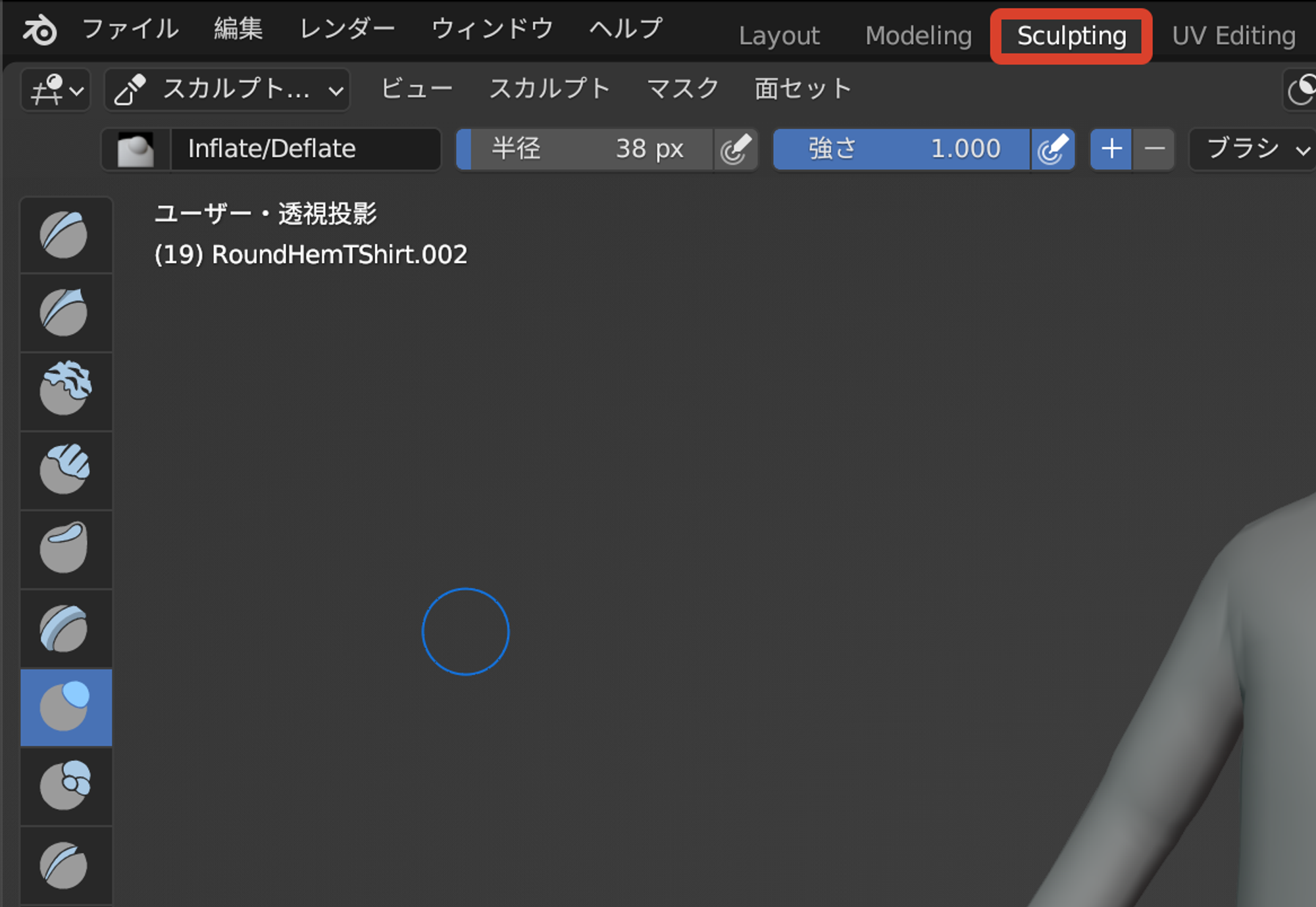Toggle strength pen pressure sensitivity

pyautogui.click(x=1053, y=149)
